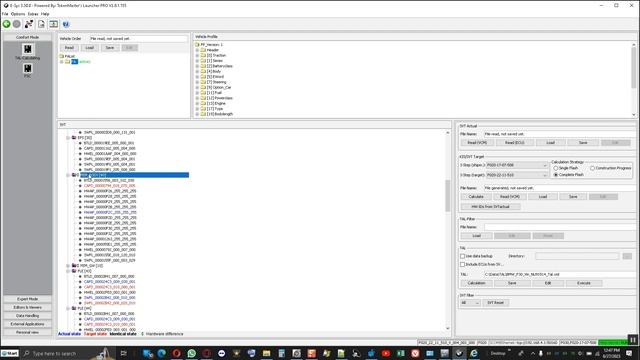Click the EPS [30] ECU folder icon

coord(74,138)
